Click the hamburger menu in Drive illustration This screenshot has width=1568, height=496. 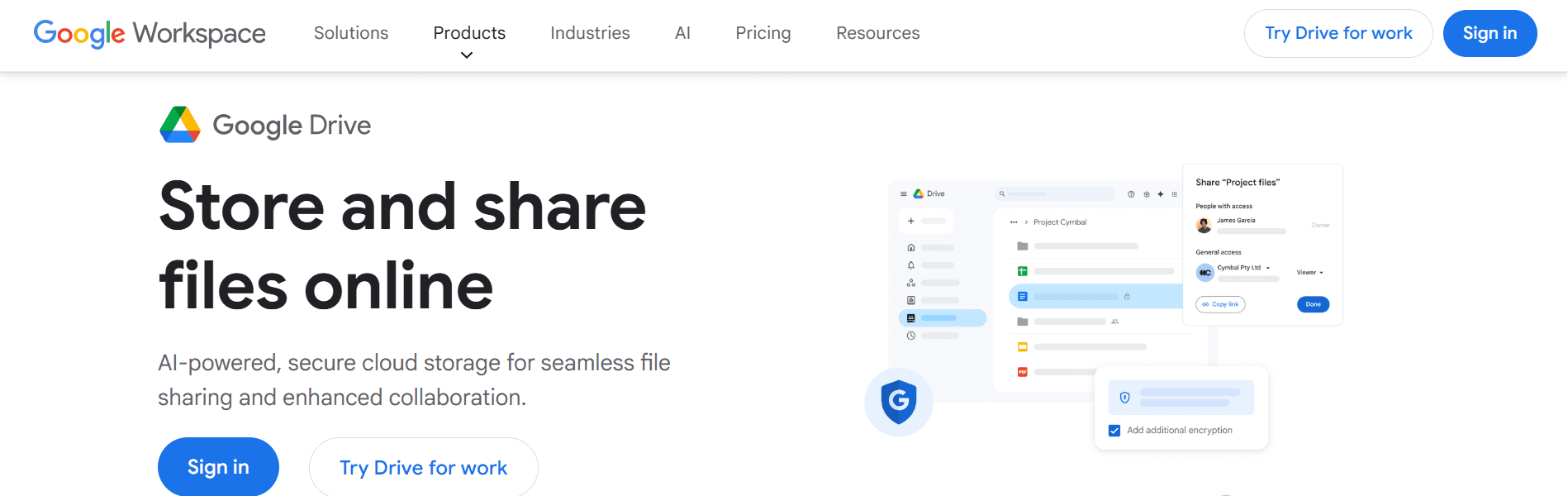904,193
